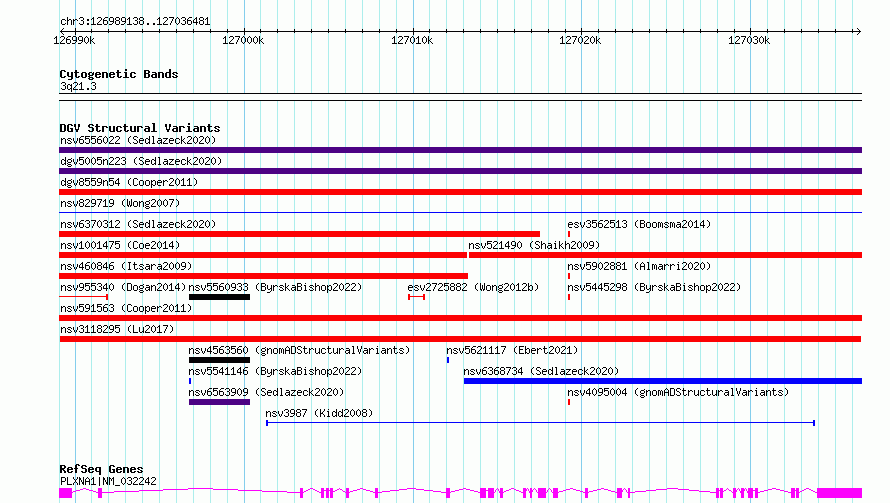Select nsv6563909 (Sedlazeck2020) label
The height and width of the screenshot is (503, 890).
(266, 392)
